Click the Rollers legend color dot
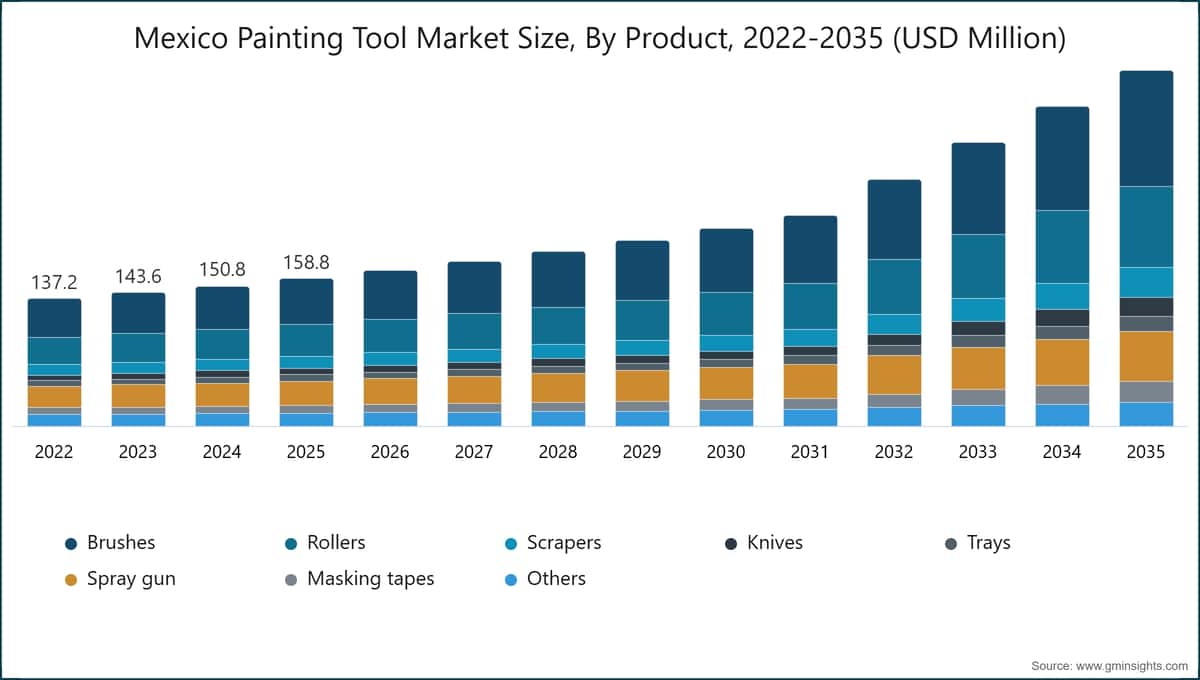This screenshot has width=1200, height=680. pos(291,543)
